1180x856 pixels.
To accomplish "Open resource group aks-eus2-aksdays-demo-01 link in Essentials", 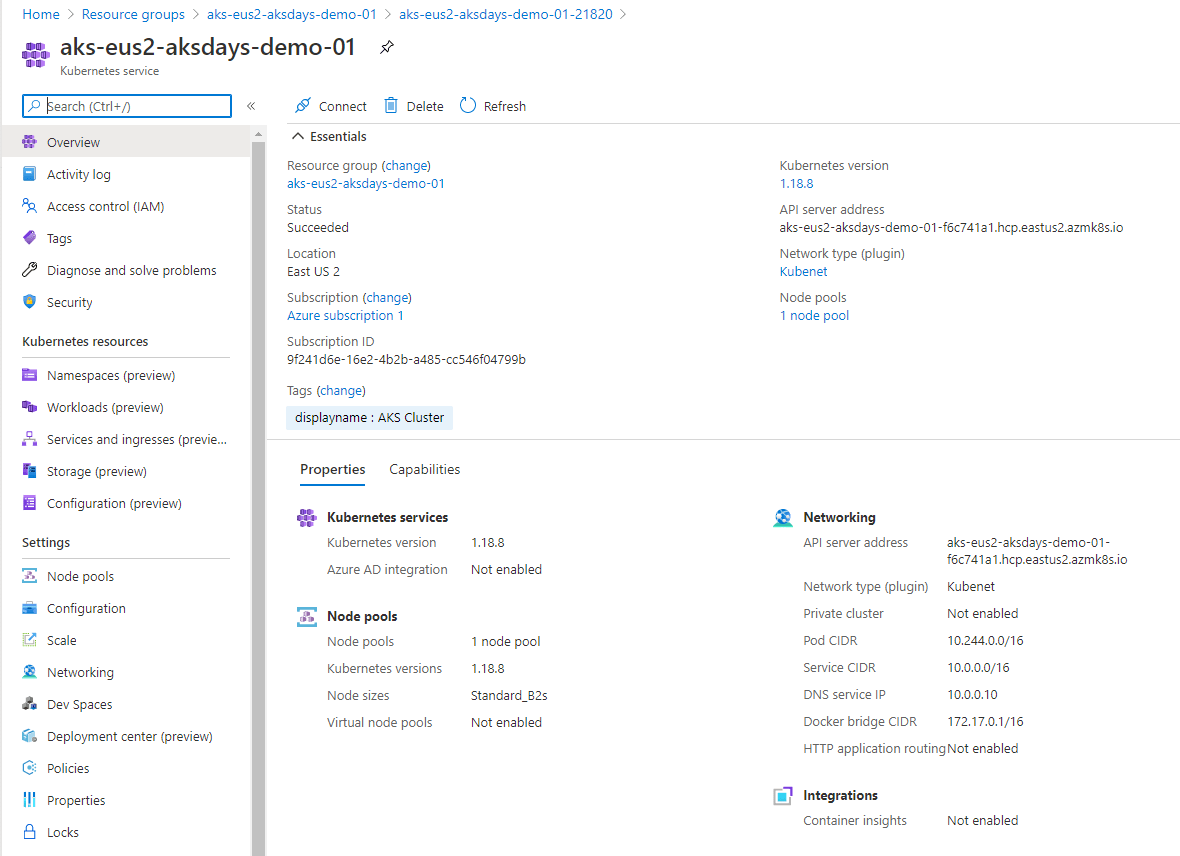I will 366,184.
